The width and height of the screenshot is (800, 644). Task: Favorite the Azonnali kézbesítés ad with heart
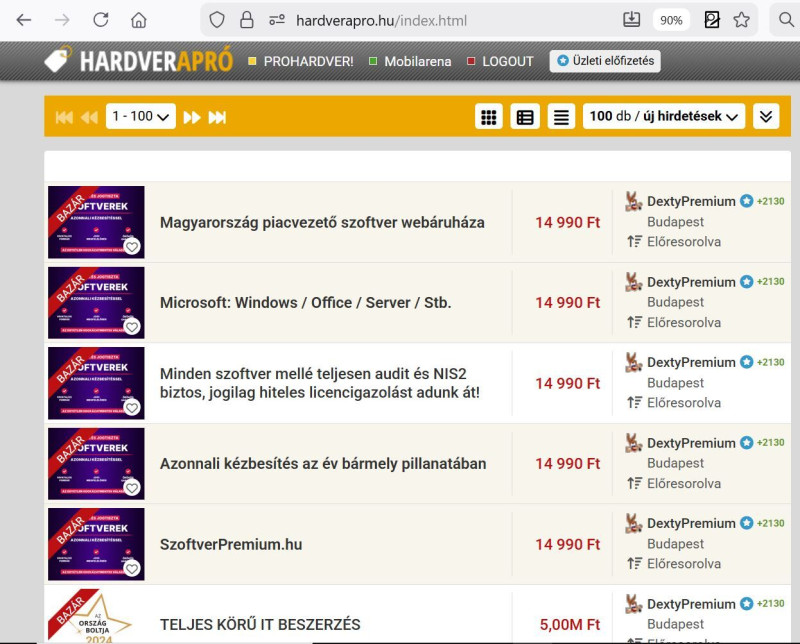(x=132, y=488)
